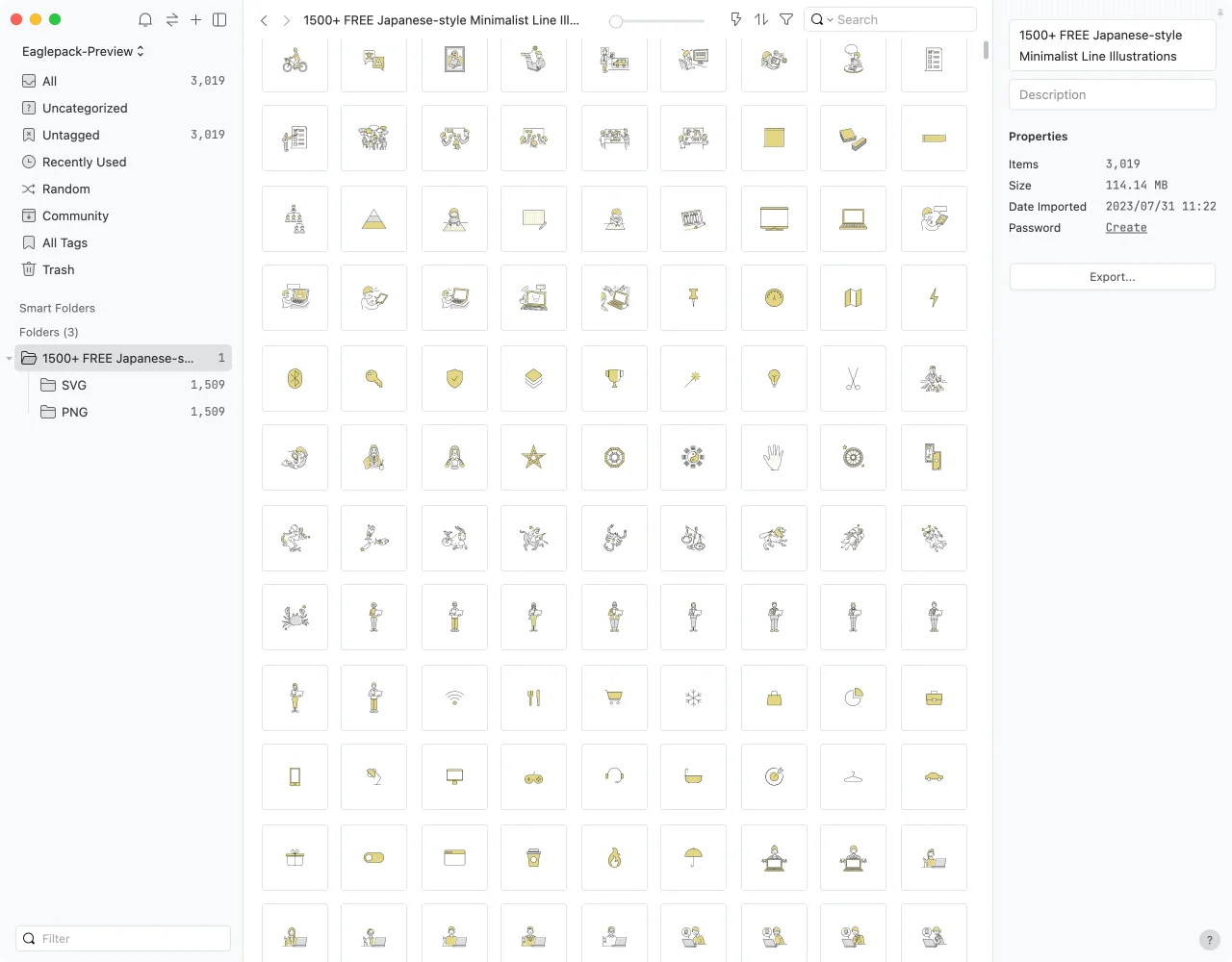This screenshot has height=962, width=1232.
Task: Select the trophy illustration thumbnail
Action: pyautogui.click(x=614, y=379)
